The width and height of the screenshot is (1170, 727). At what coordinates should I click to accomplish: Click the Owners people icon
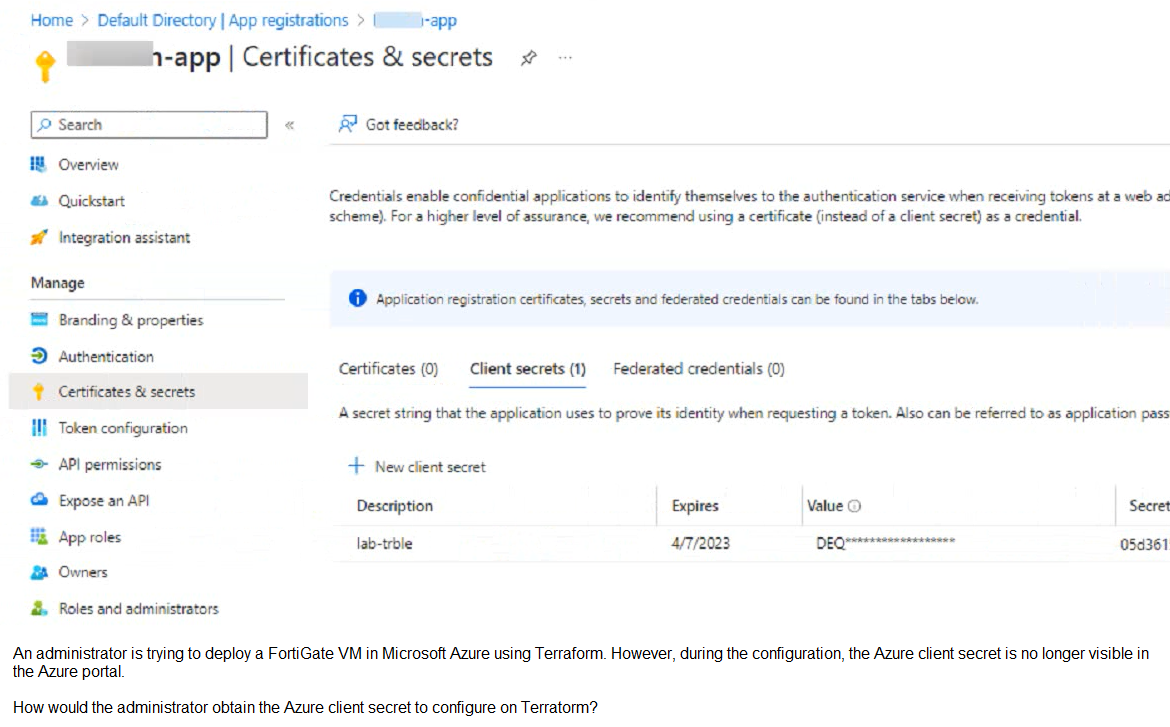click(x=39, y=572)
